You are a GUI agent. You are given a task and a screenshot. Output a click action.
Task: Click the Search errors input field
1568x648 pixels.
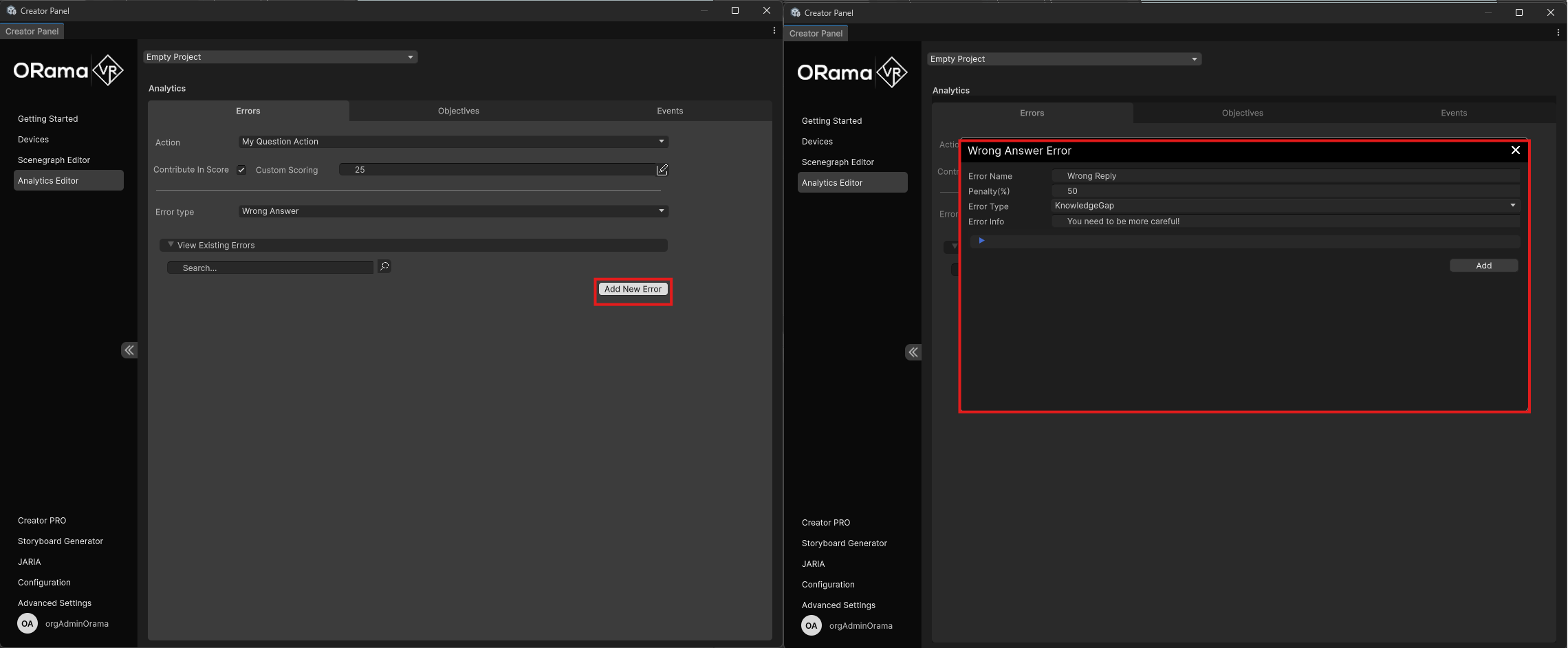pos(270,268)
